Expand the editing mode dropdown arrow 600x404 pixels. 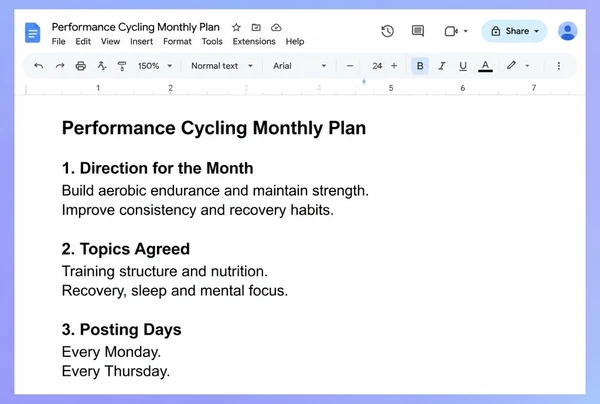point(527,66)
